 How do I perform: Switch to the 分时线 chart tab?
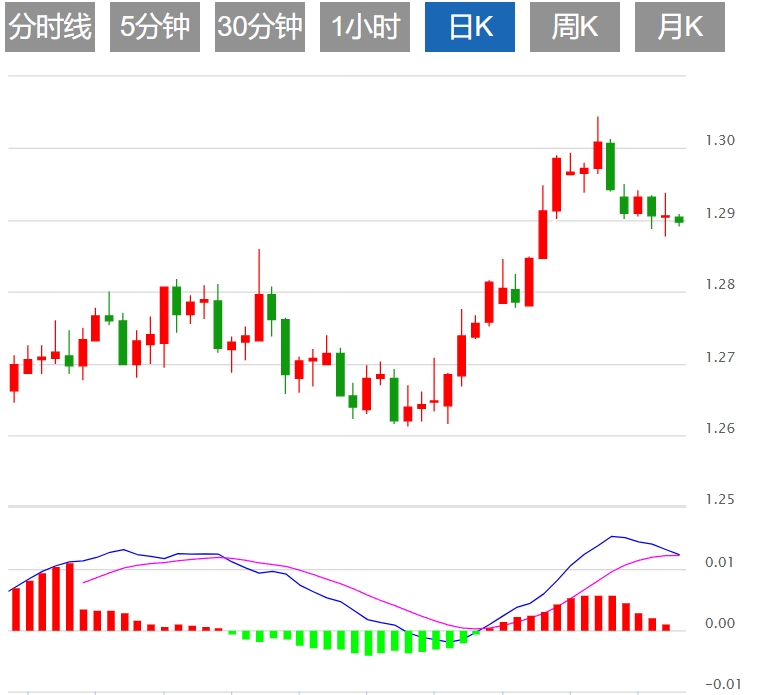point(50,27)
